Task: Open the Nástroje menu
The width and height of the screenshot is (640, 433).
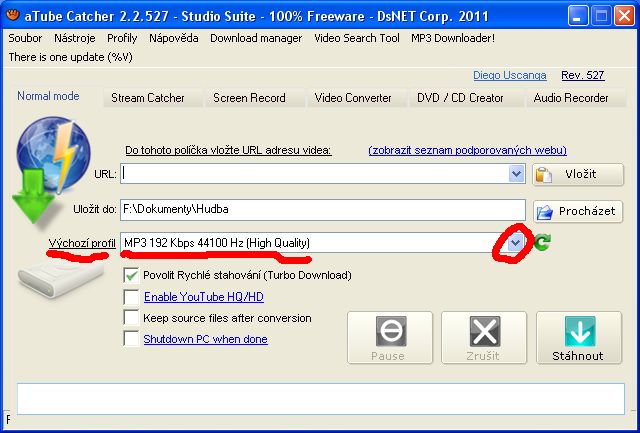Action: [75, 38]
